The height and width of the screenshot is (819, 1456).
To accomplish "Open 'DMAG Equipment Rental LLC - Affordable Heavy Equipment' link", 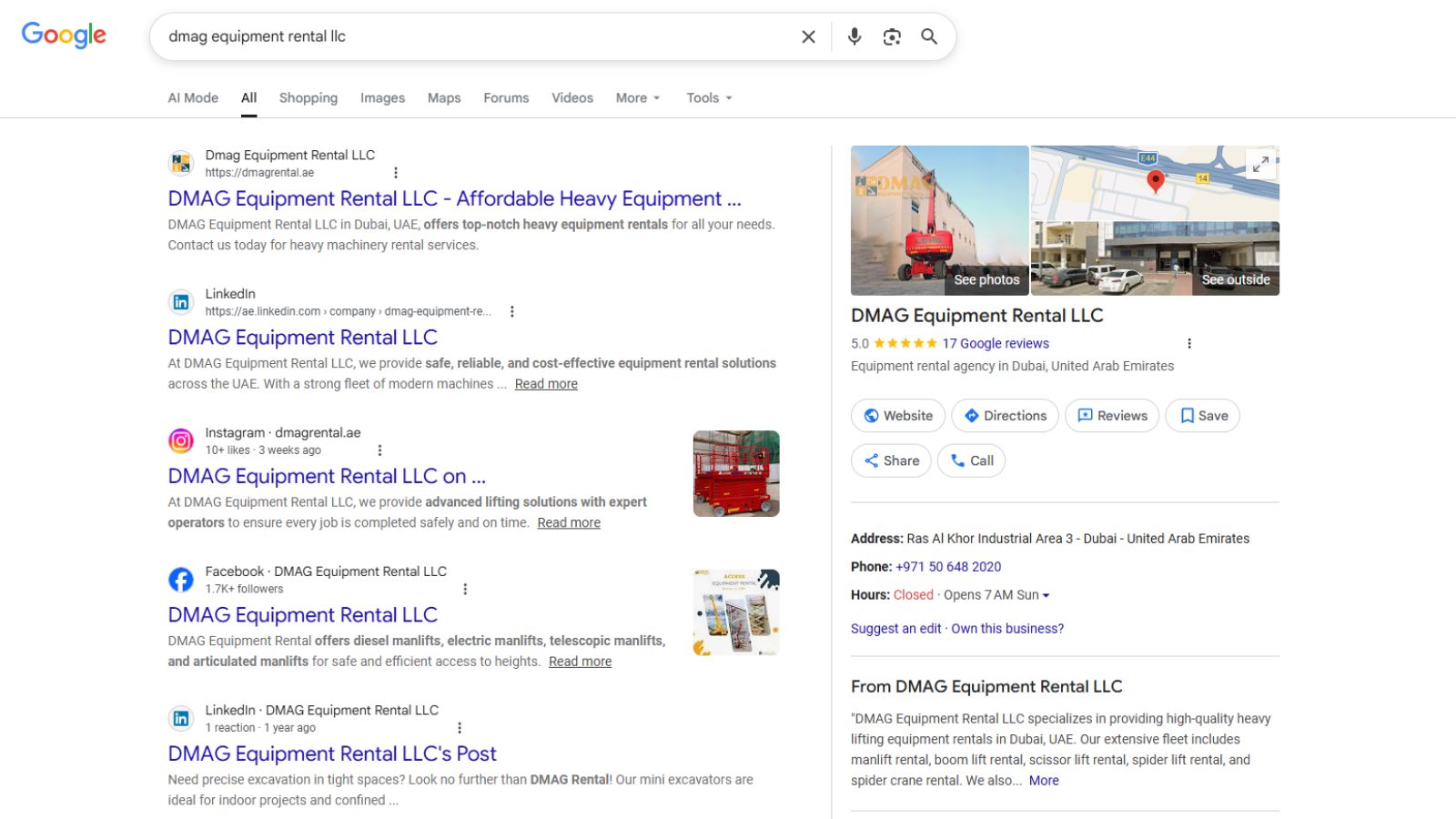I will 454,198.
